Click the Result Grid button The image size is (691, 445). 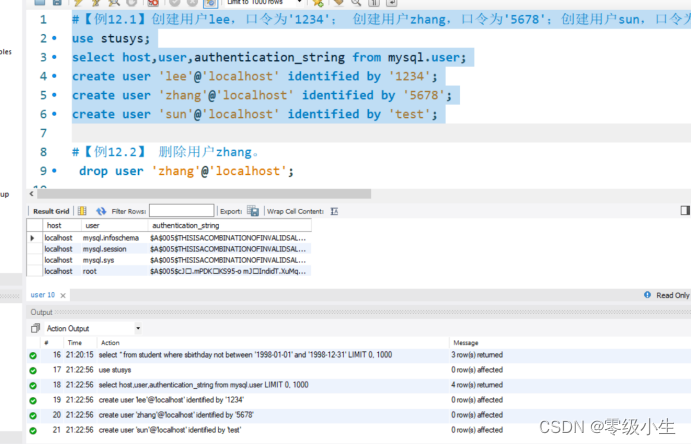(51, 211)
